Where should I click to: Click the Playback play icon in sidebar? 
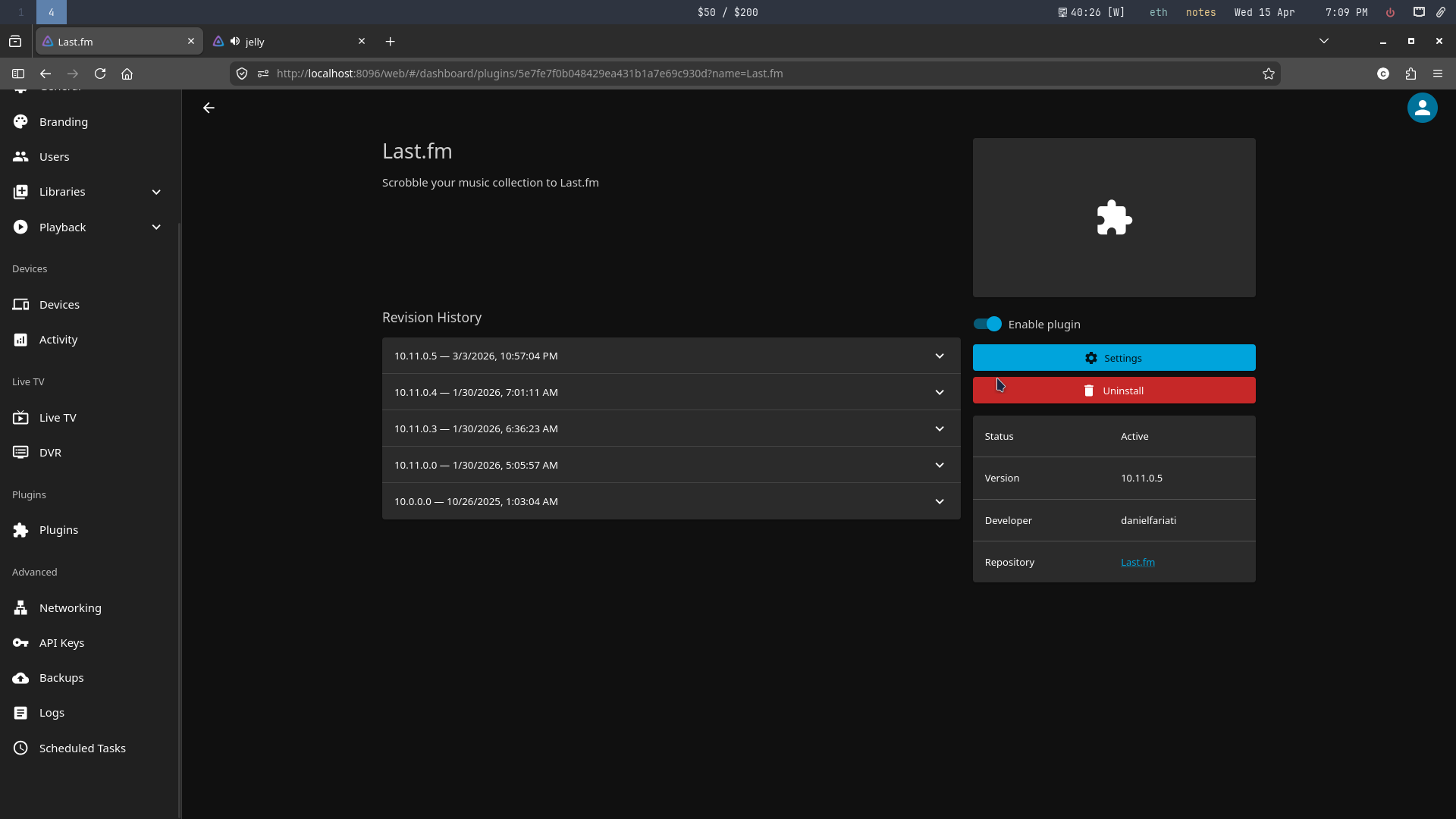20,227
